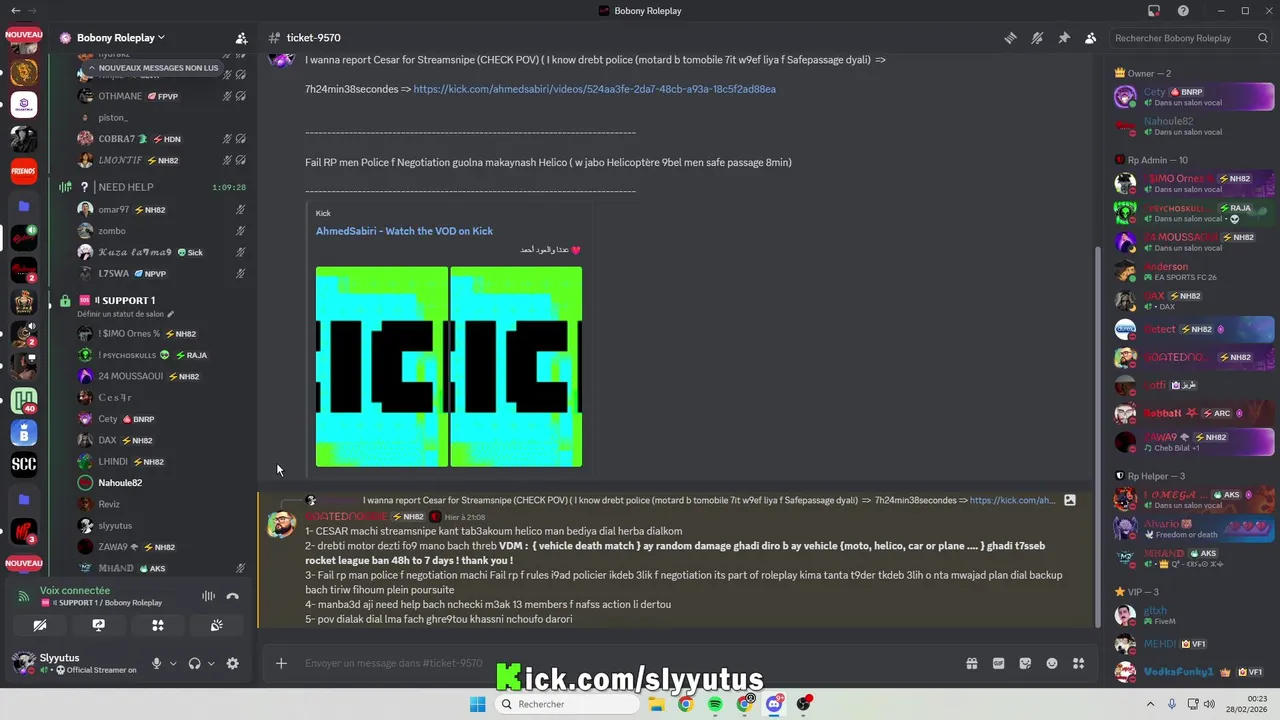
Task: Open the help question mark icon
Action: (x=1183, y=11)
